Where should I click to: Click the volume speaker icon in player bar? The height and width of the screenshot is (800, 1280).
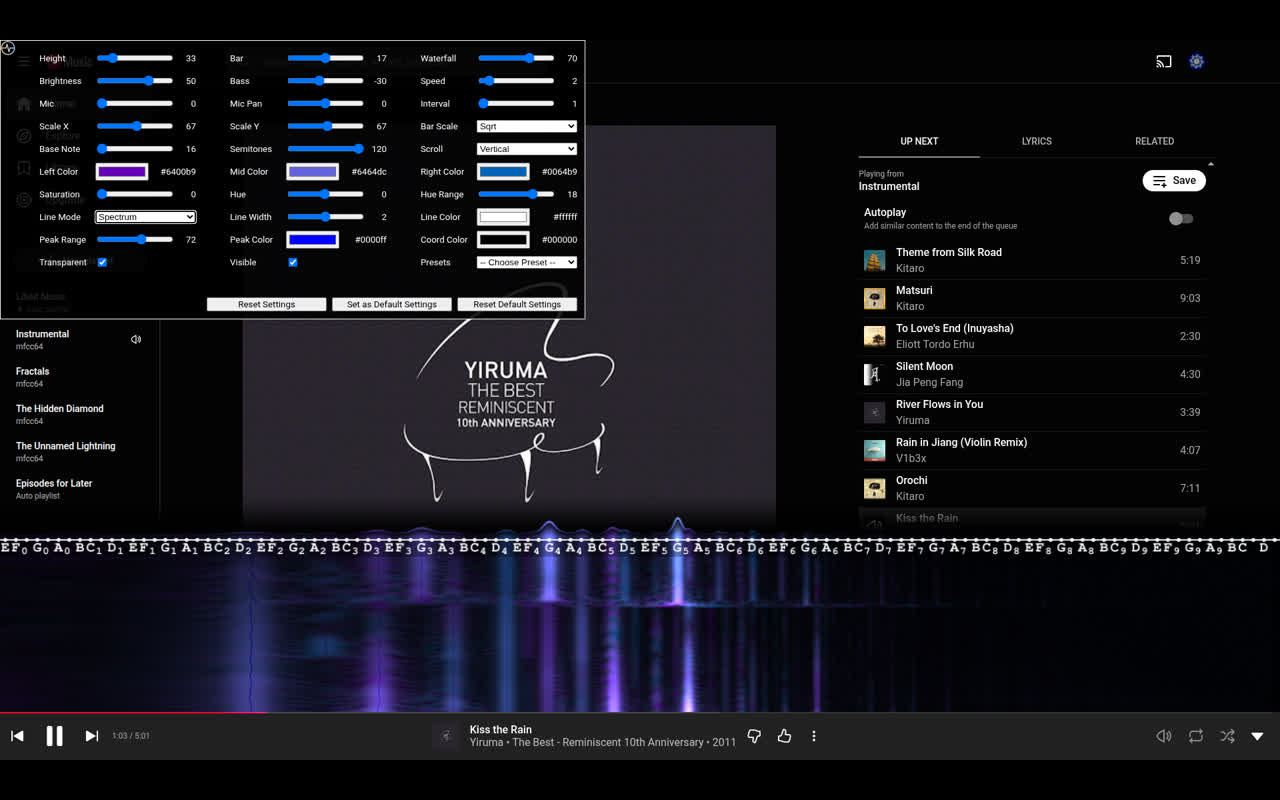(x=1164, y=736)
